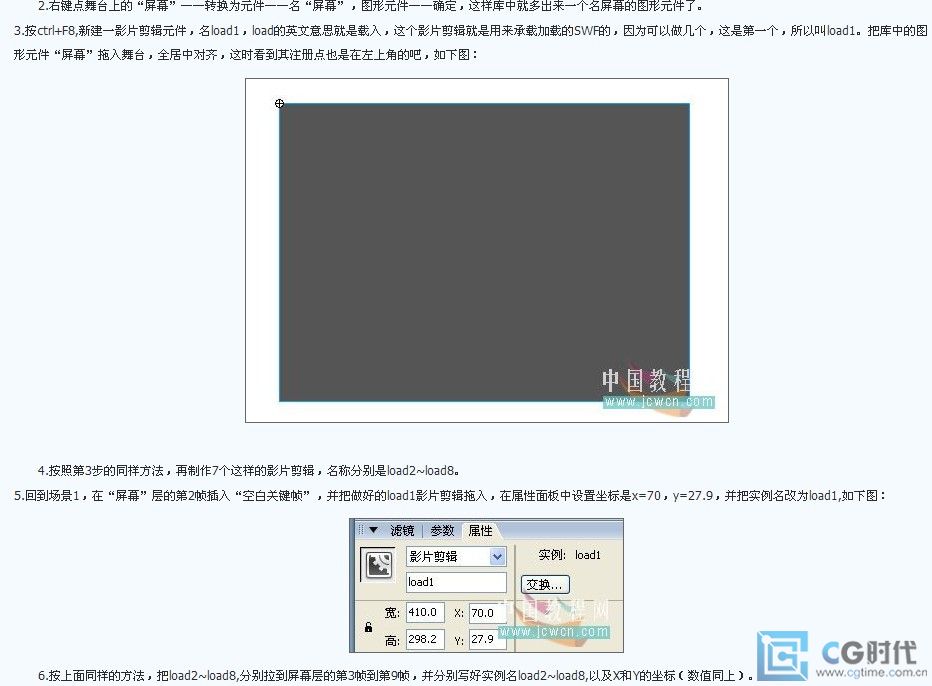
Task: Click the 宽: label in the properties panel
Action: point(392,612)
